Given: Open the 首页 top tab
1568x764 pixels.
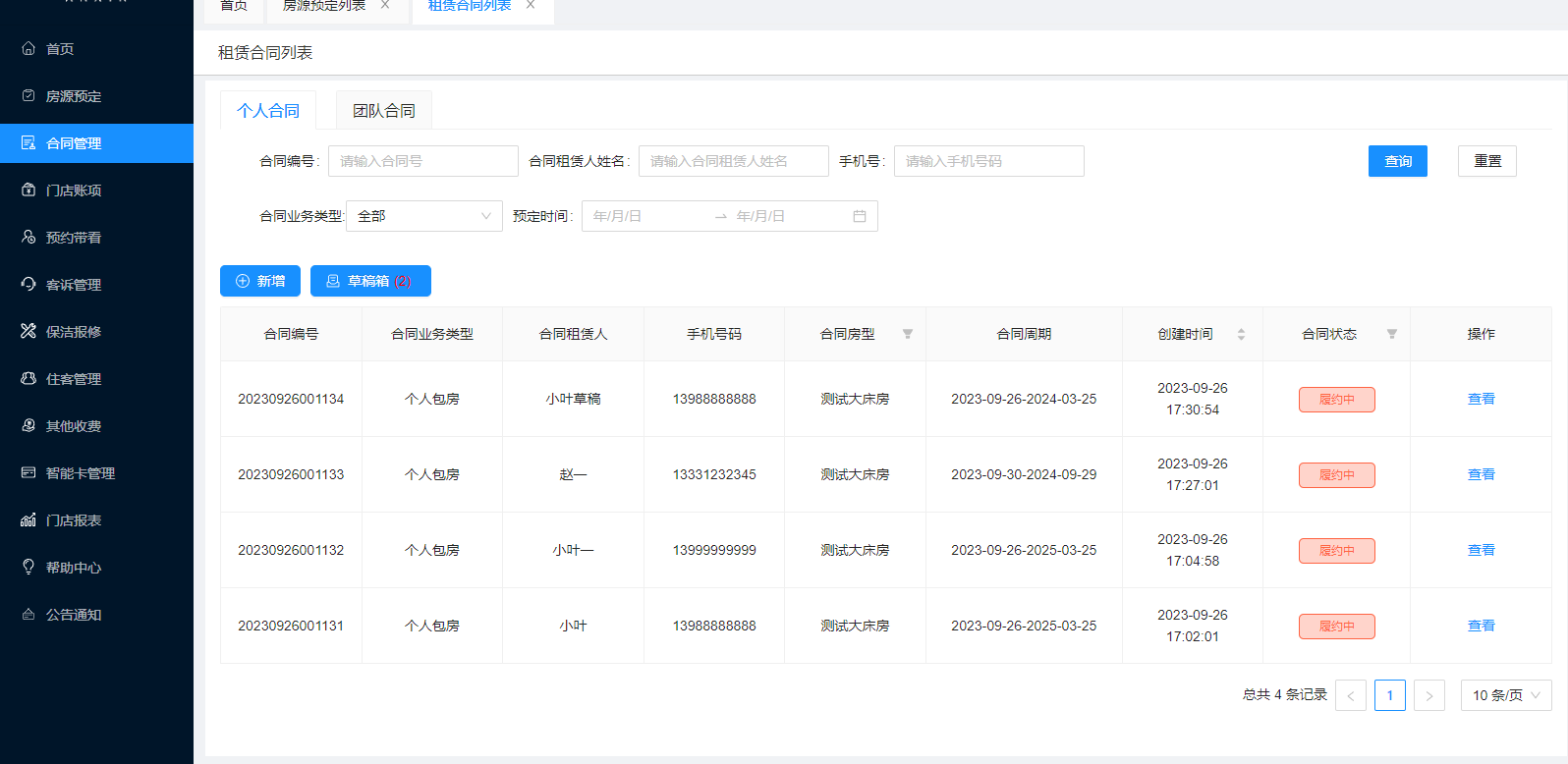Looking at the screenshot, I should tap(234, 6).
